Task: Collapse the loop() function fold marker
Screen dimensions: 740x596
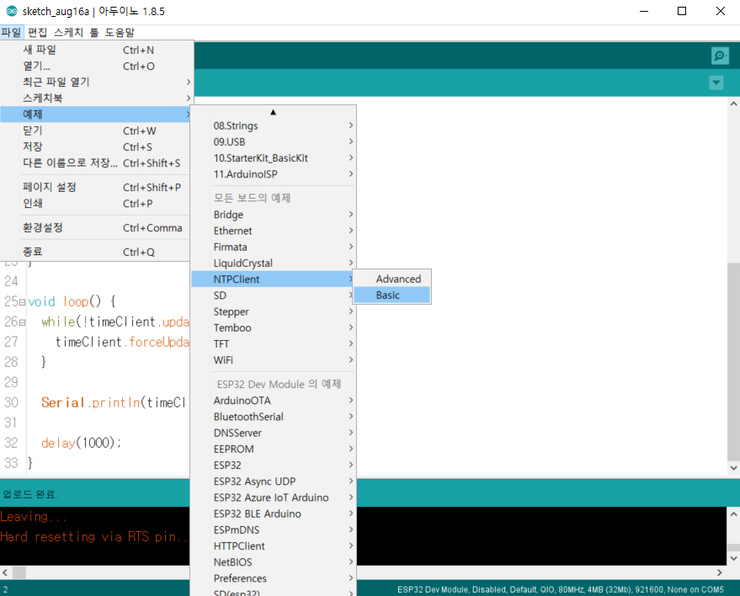Action: click(22, 302)
